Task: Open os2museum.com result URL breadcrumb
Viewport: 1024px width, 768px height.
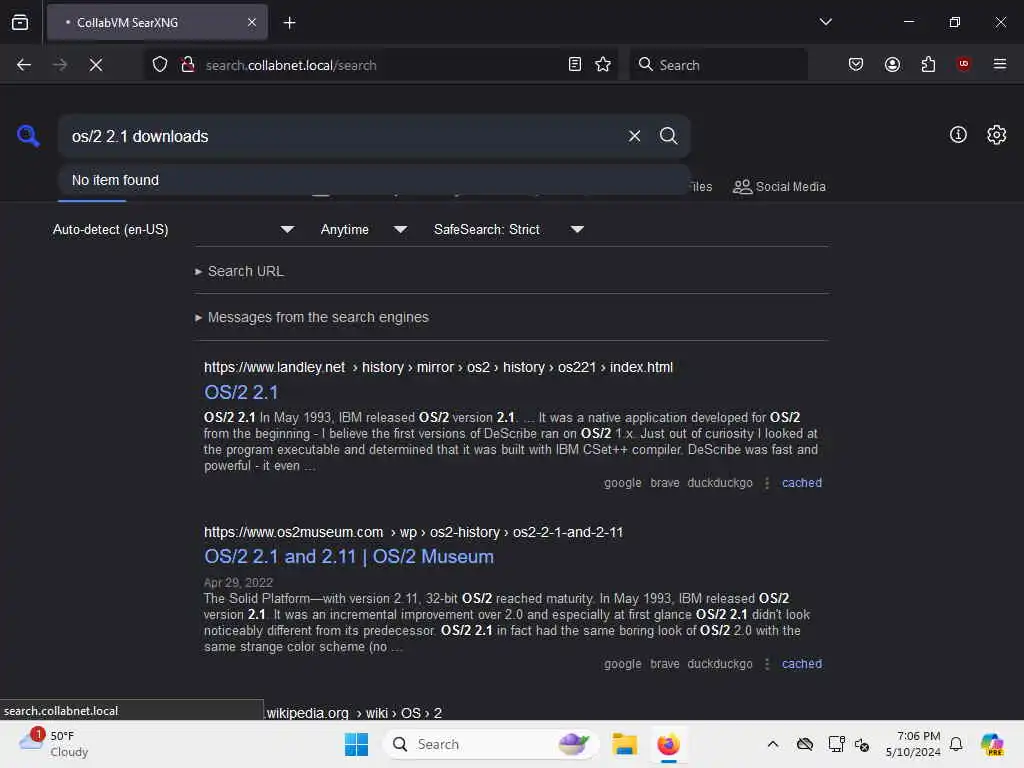Action: tap(413, 532)
